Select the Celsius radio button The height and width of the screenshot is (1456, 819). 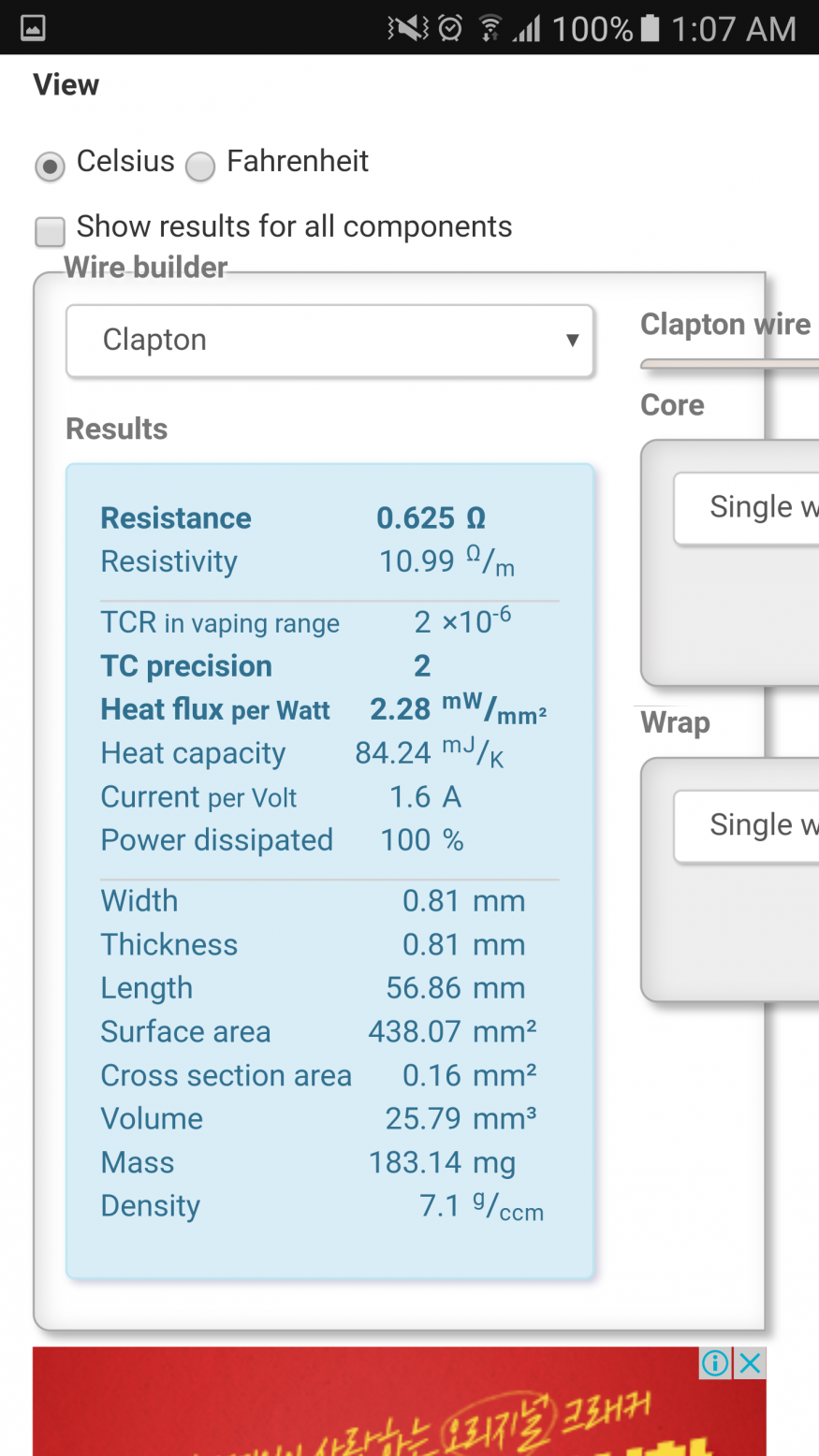[50, 167]
